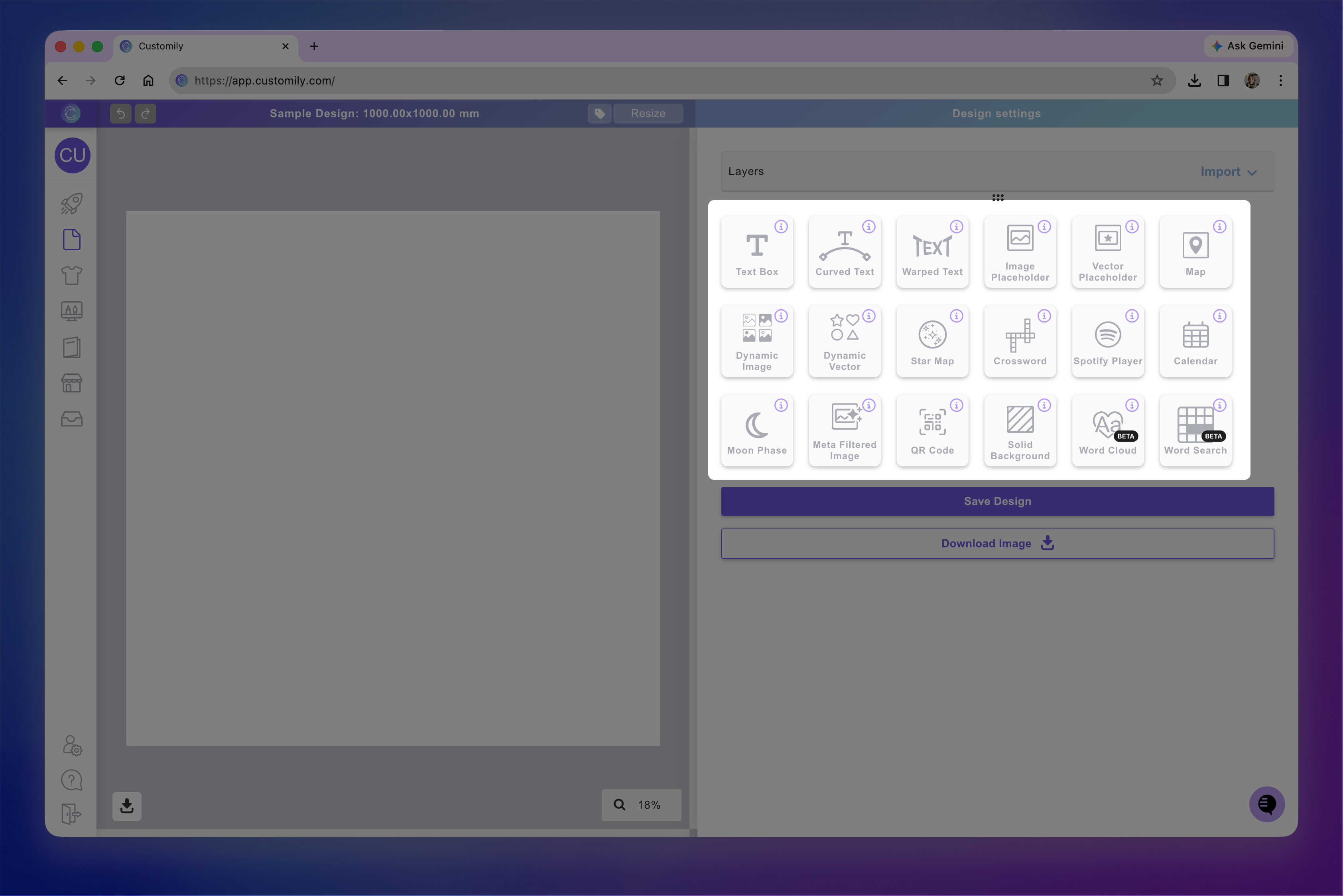Open the inbox tray sidebar icon
Viewport: 1343px width, 896px height.
(x=71, y=419)
